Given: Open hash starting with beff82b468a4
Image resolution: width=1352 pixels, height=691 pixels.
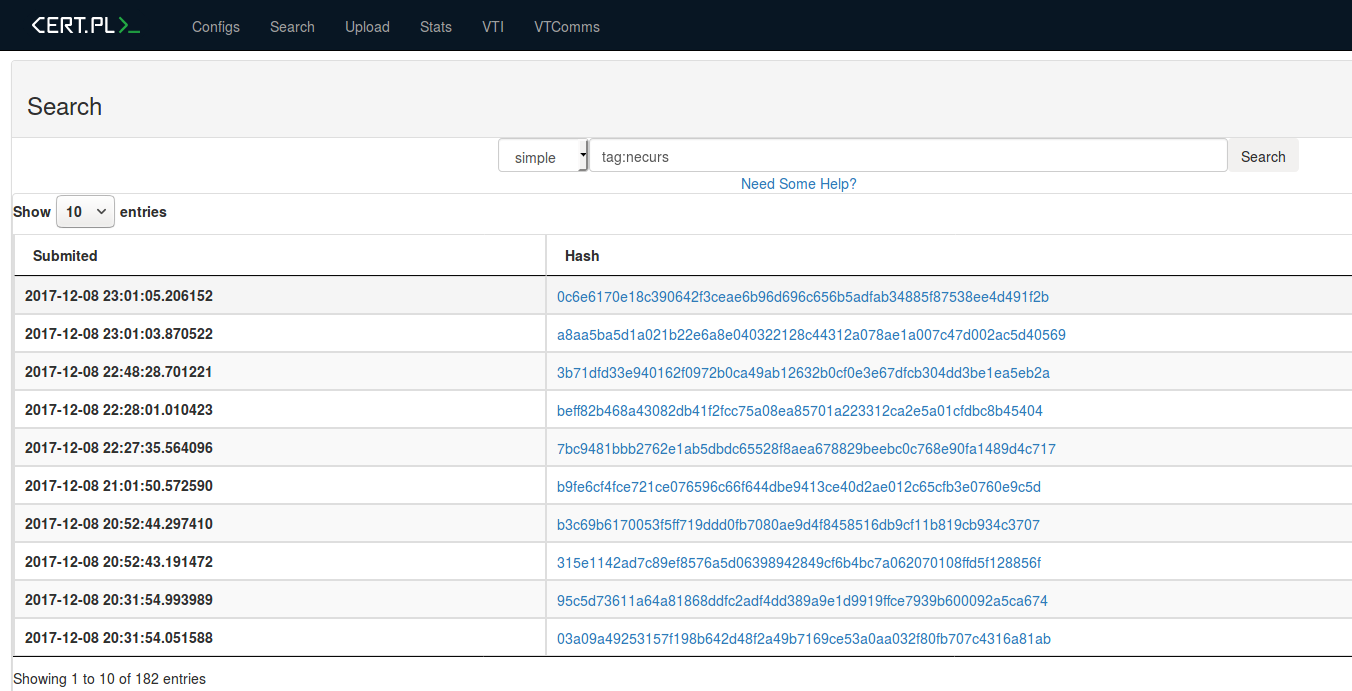Looking at the screenshot, I should 799,411.
